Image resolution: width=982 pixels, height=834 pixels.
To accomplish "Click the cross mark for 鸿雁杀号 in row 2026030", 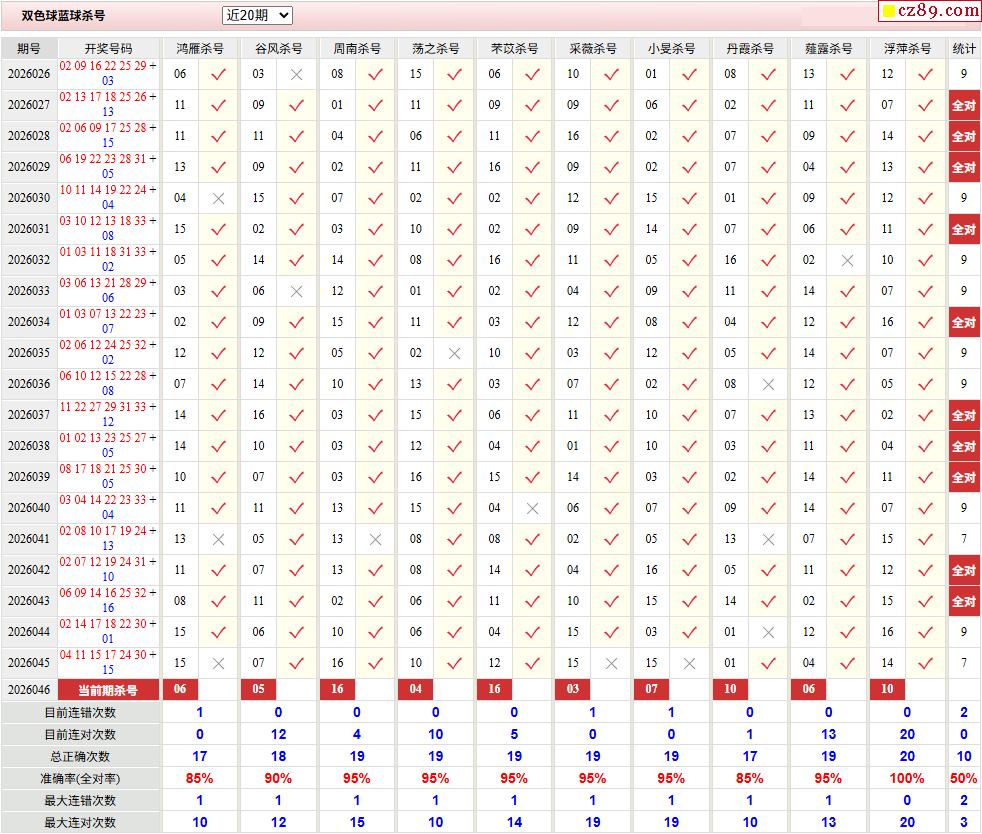I will pos(218,198).
